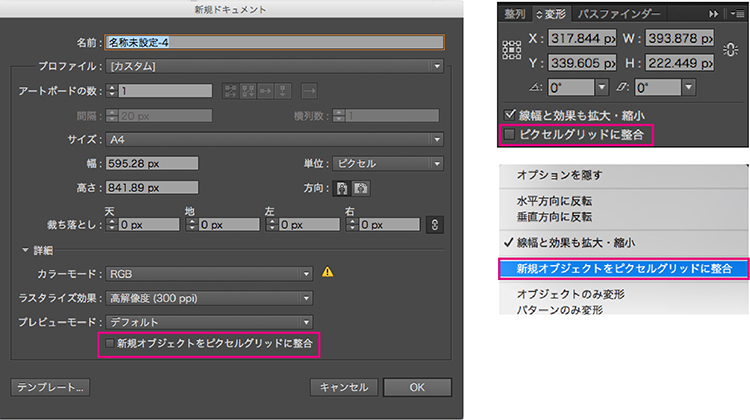This screenshot has width=750, height=420.
Task: Click the 右 bleed stepper arrows
Action: (352, 225)
